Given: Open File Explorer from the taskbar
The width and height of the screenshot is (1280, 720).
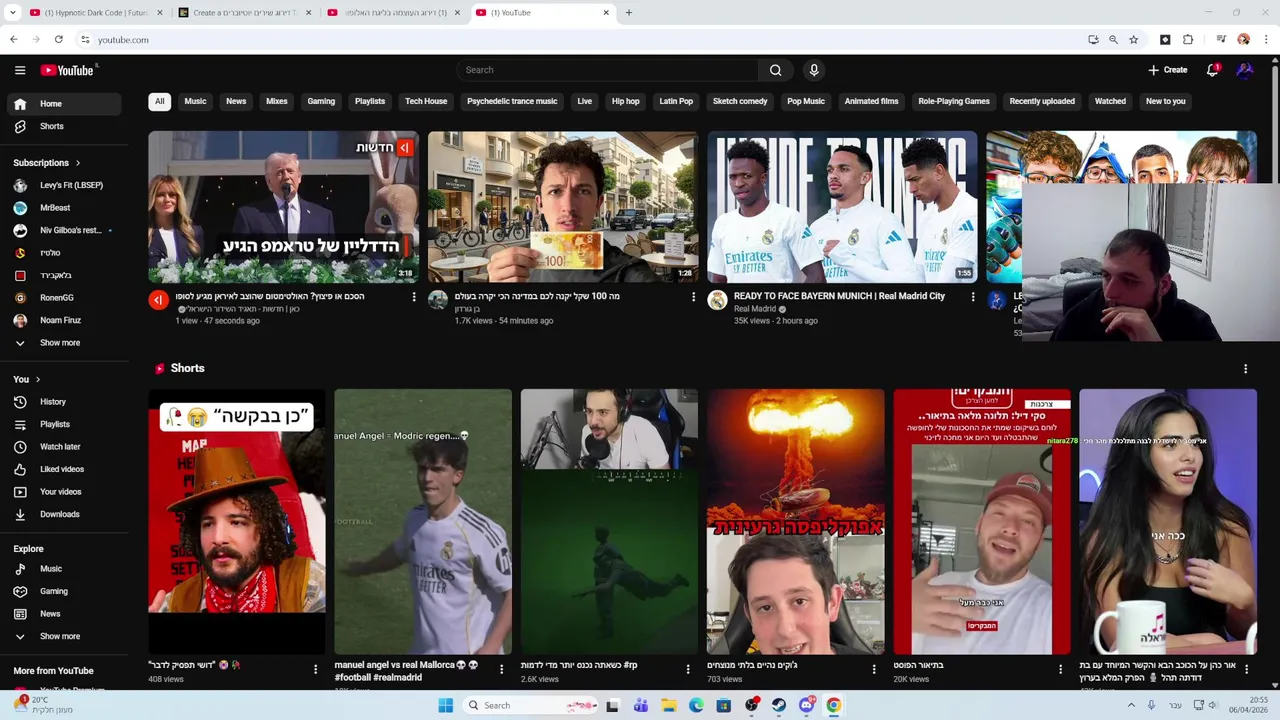Looking at the screenshot, I should [x=669, y=705].
